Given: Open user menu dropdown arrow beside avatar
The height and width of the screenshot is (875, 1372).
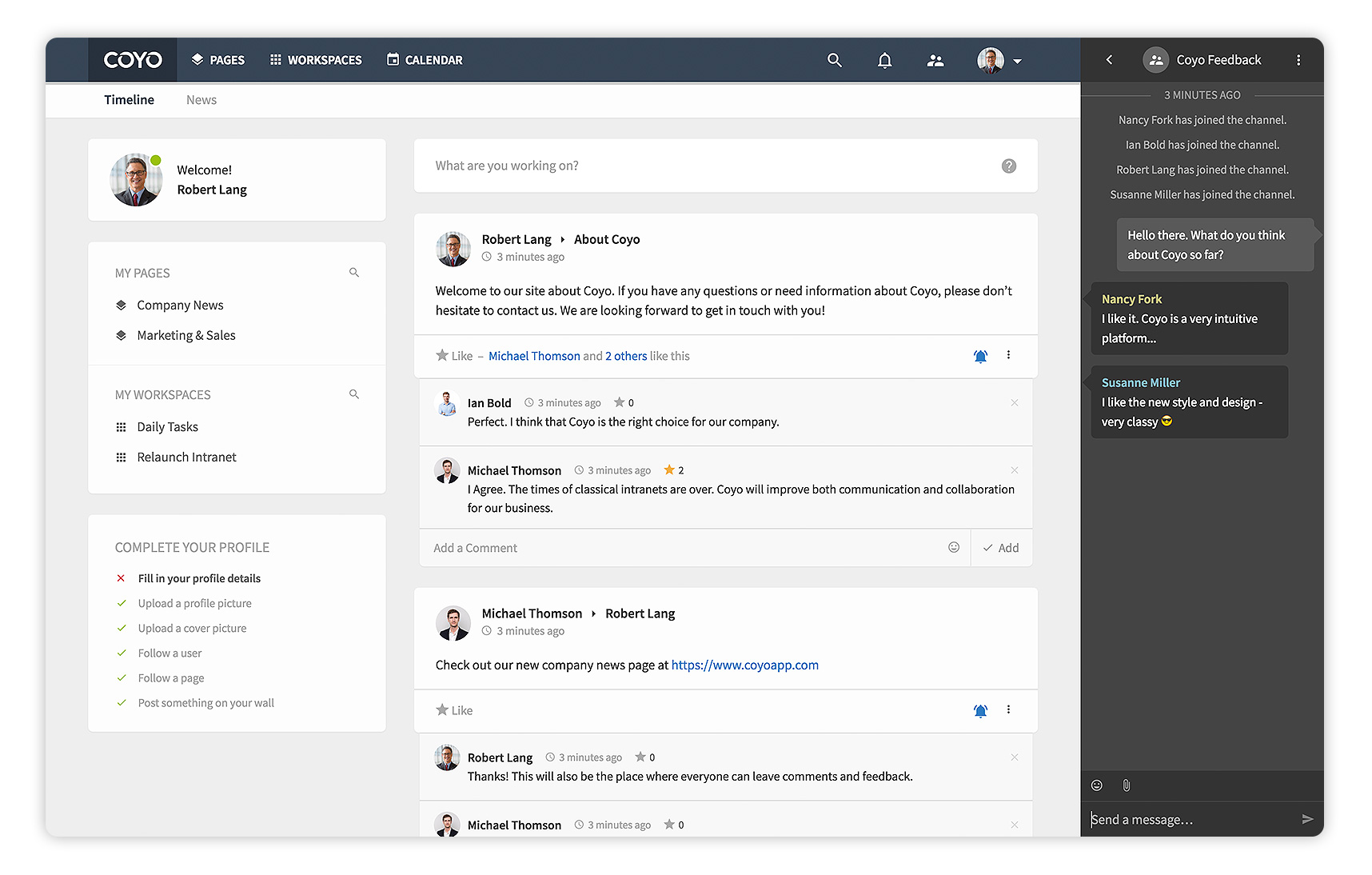Looking at the screenshot, I should click(1017, 61).
